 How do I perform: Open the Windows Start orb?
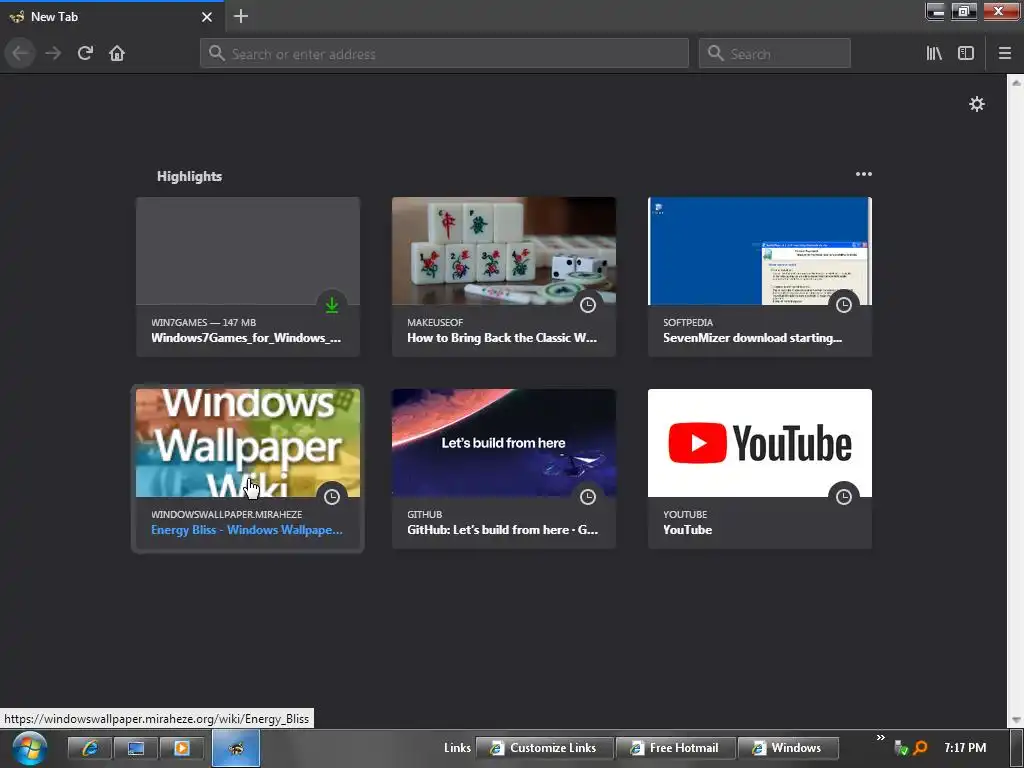tap(29, 748)
